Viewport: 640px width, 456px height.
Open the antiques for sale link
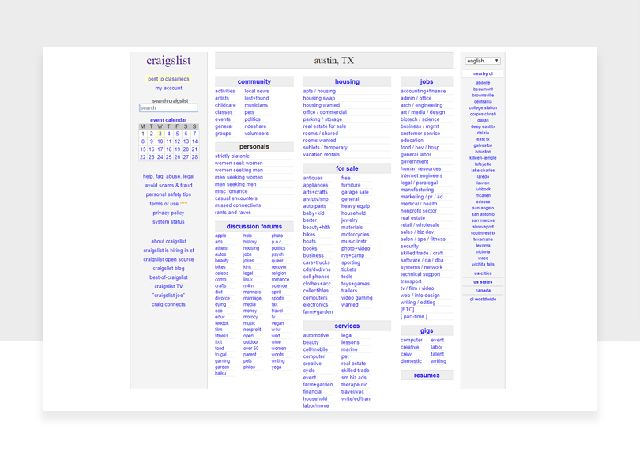pos(313,178)
